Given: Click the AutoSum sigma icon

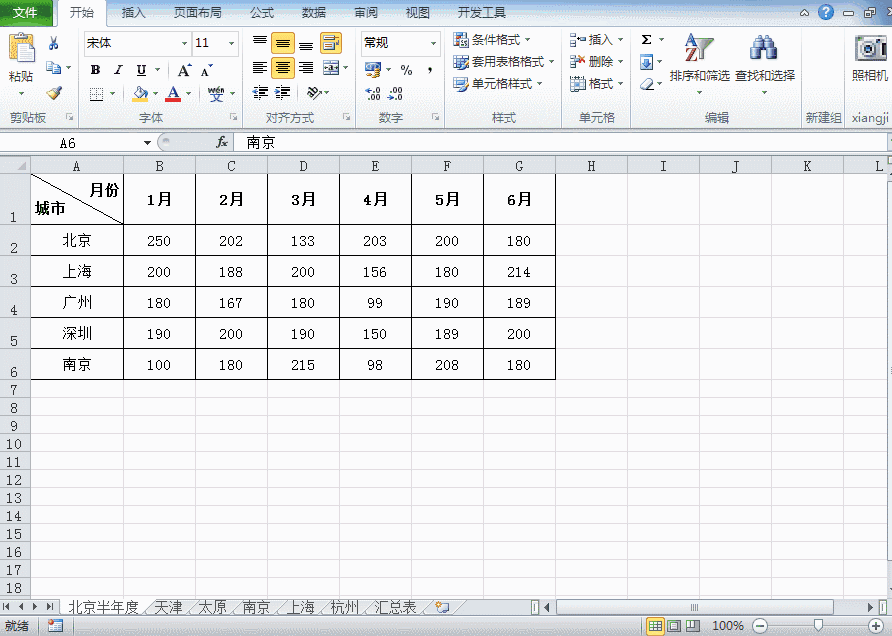Looking at the screenshot, I should (646, 40).
